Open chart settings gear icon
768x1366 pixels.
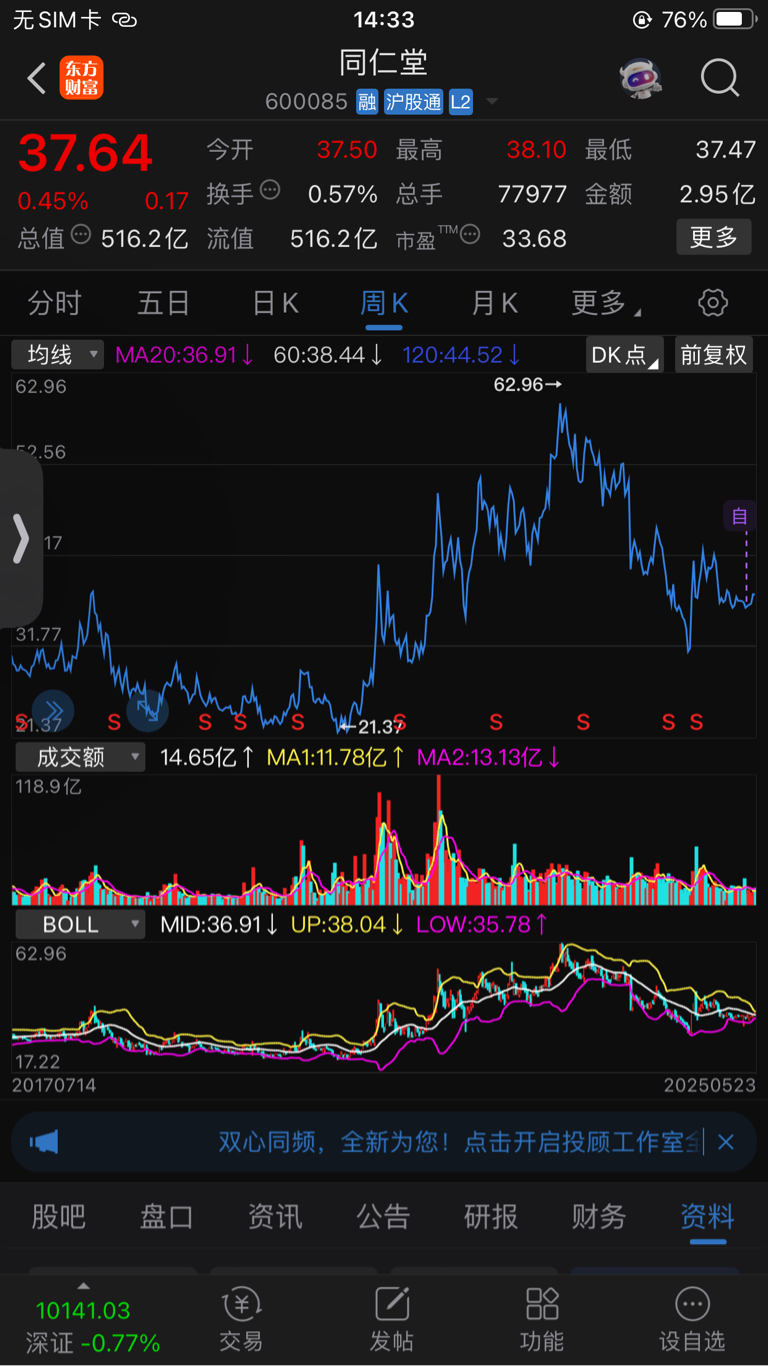[713, 303]
